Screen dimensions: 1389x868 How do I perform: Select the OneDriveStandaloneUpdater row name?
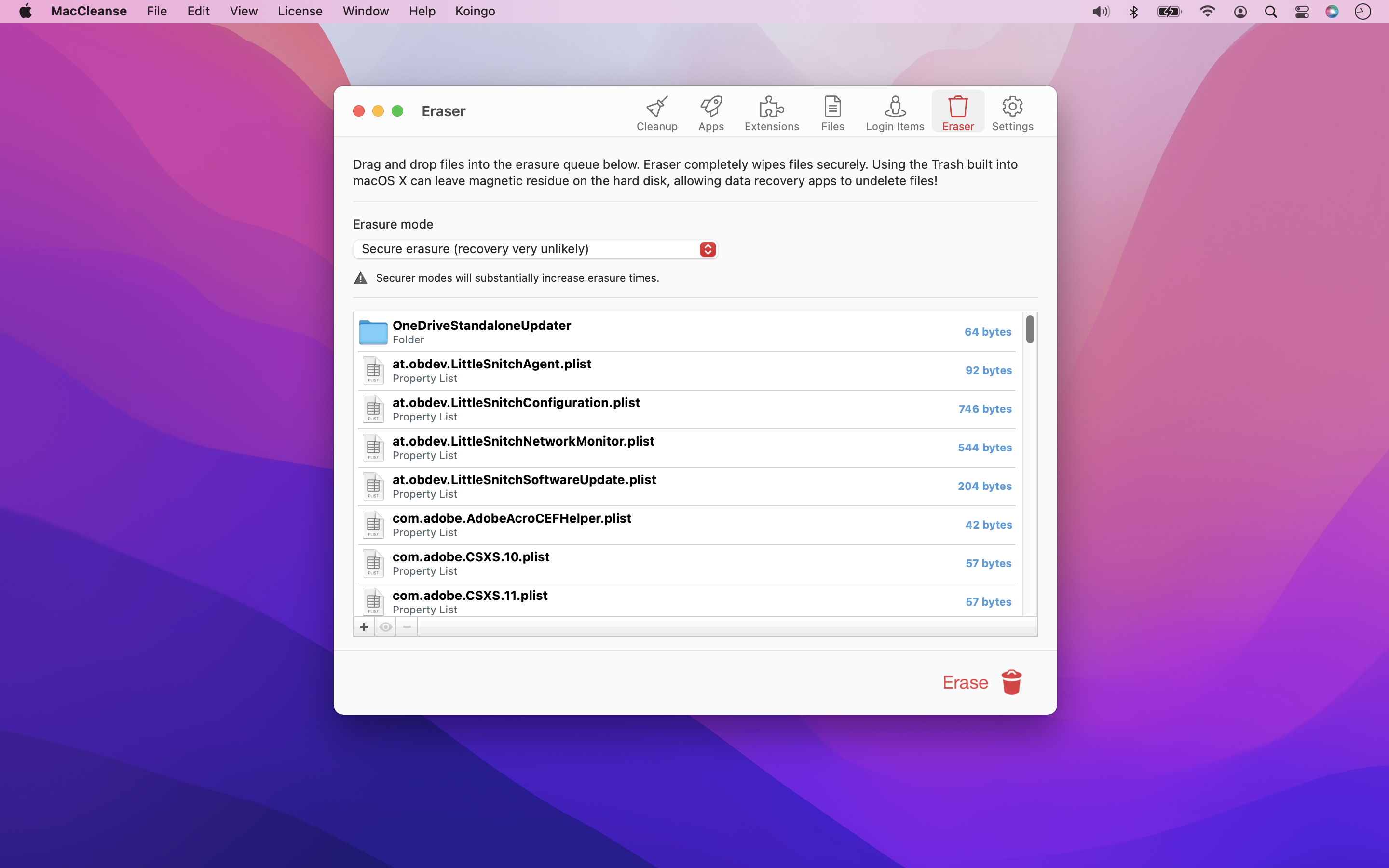(x=481, y=325)
